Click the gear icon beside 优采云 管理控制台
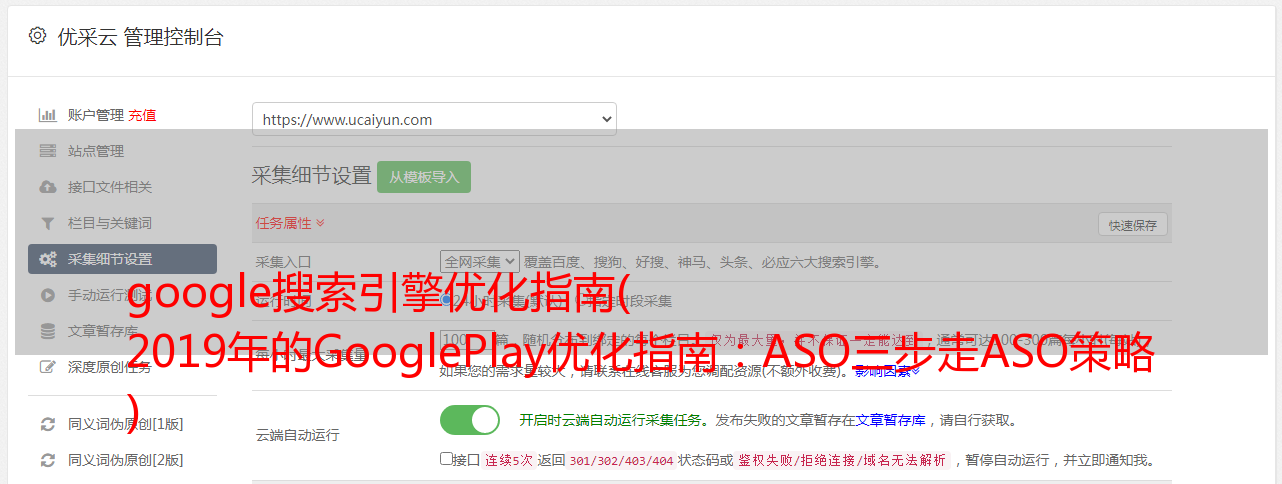The image size is (1282, 484). click(37, 36)
